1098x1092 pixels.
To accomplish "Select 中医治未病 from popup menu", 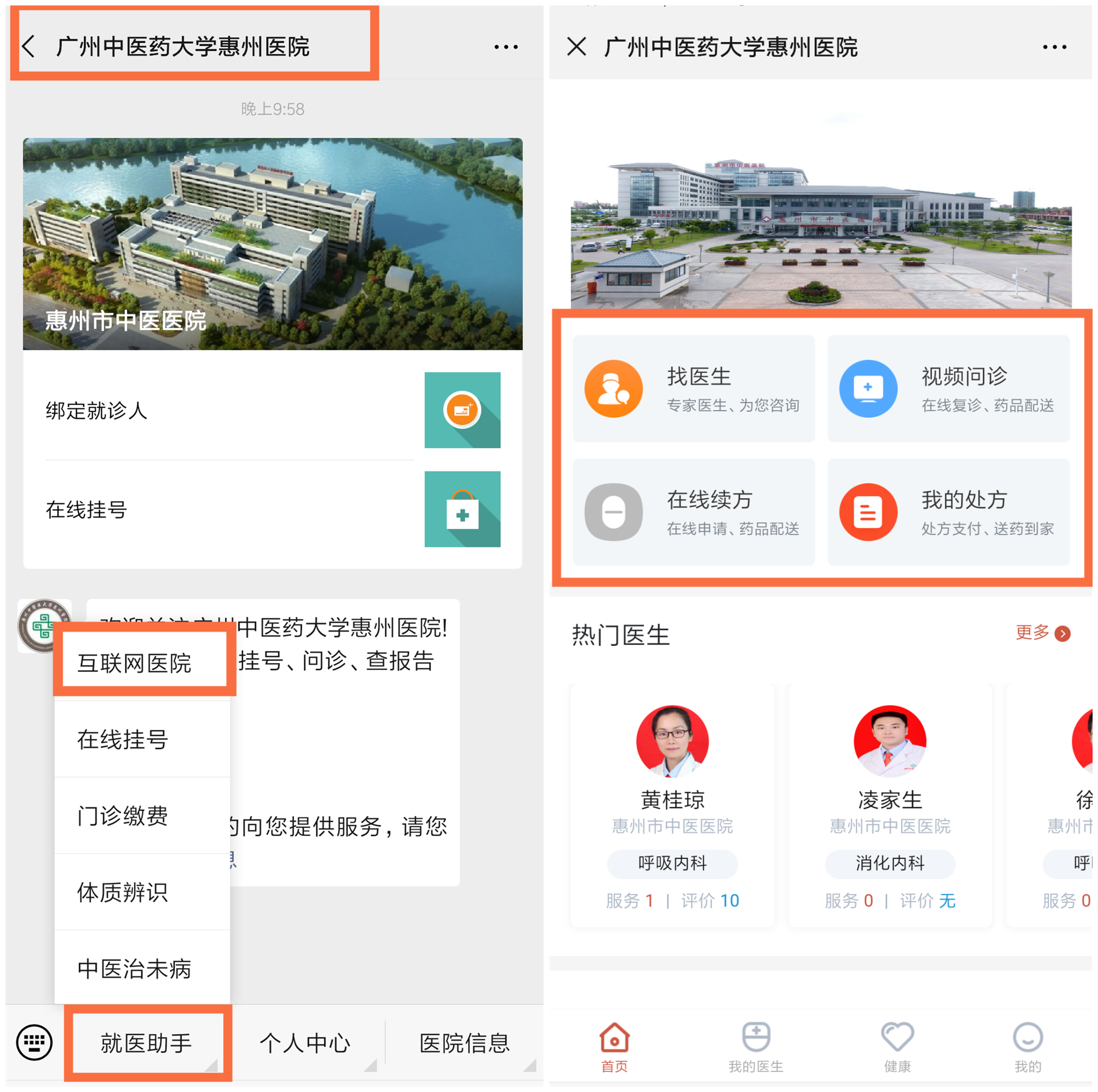I will coord(142,968).
